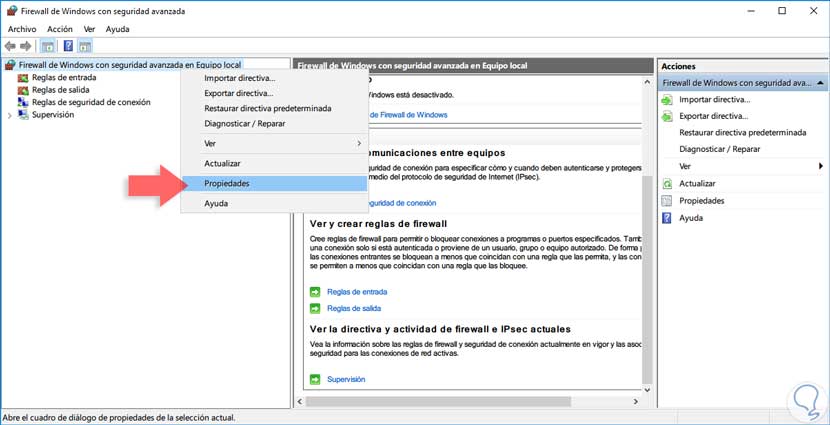Click Importar directiva text in Acciones pane
Screen dimensions: 830x425
click(x=715, y=100)
